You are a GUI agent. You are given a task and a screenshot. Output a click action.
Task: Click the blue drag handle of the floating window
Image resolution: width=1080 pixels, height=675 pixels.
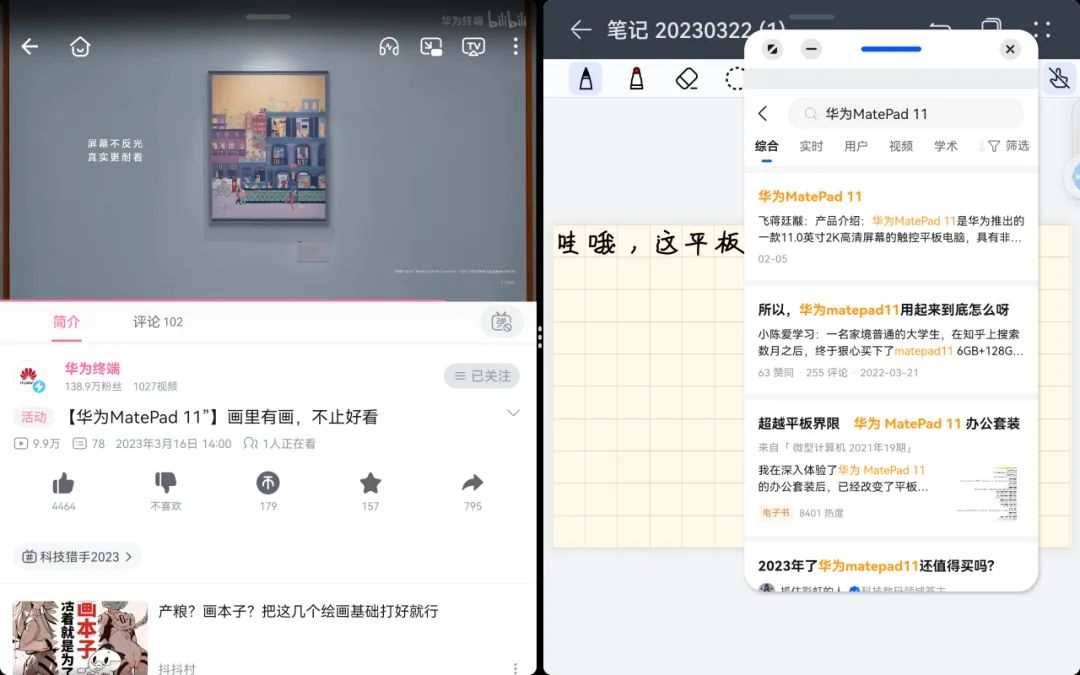coord(890,49)
